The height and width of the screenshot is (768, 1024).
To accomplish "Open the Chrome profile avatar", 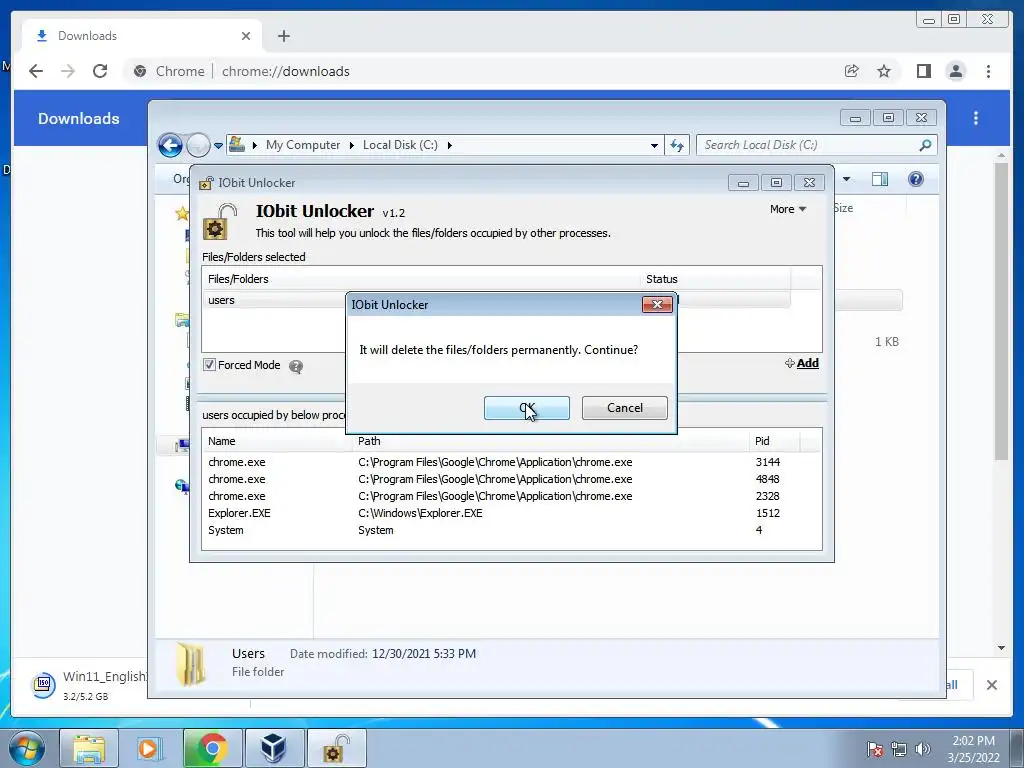I will coord(955,71).
